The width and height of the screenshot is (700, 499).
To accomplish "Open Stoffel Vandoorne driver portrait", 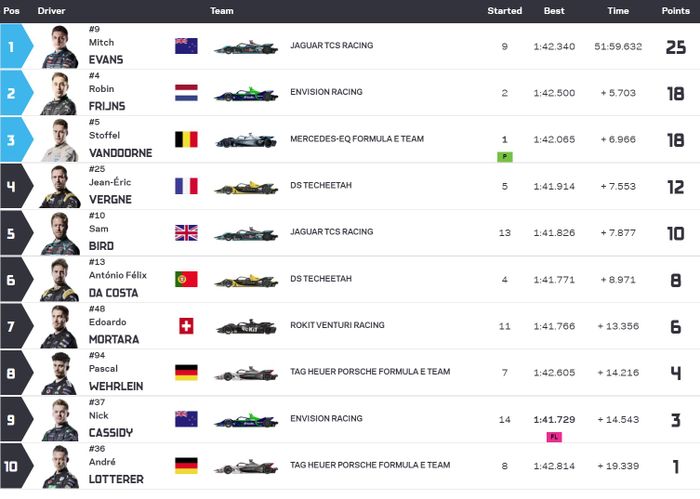I will pos(59,140).
